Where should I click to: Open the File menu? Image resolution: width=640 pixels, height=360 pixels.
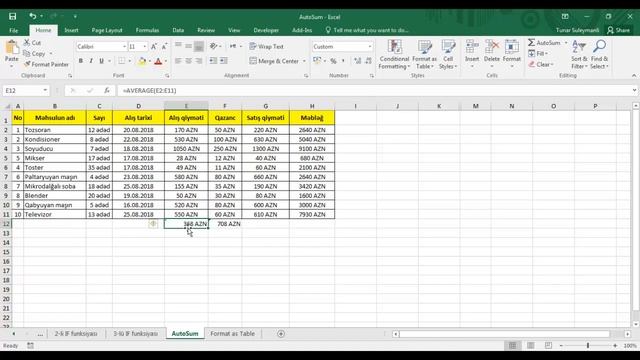click(x=13, y=30)
